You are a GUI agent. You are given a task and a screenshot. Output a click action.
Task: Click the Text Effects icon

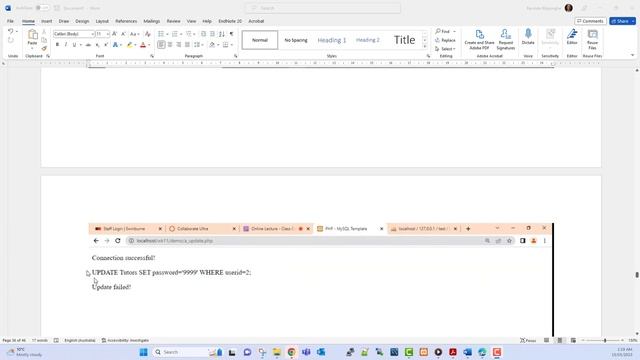116,45
